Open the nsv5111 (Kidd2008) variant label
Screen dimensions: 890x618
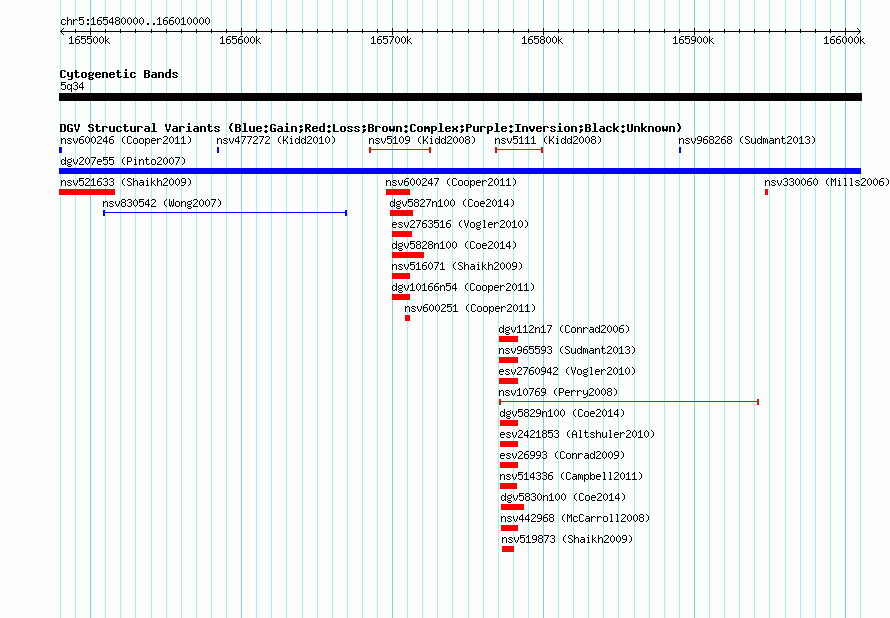click(x=548, y=140)
